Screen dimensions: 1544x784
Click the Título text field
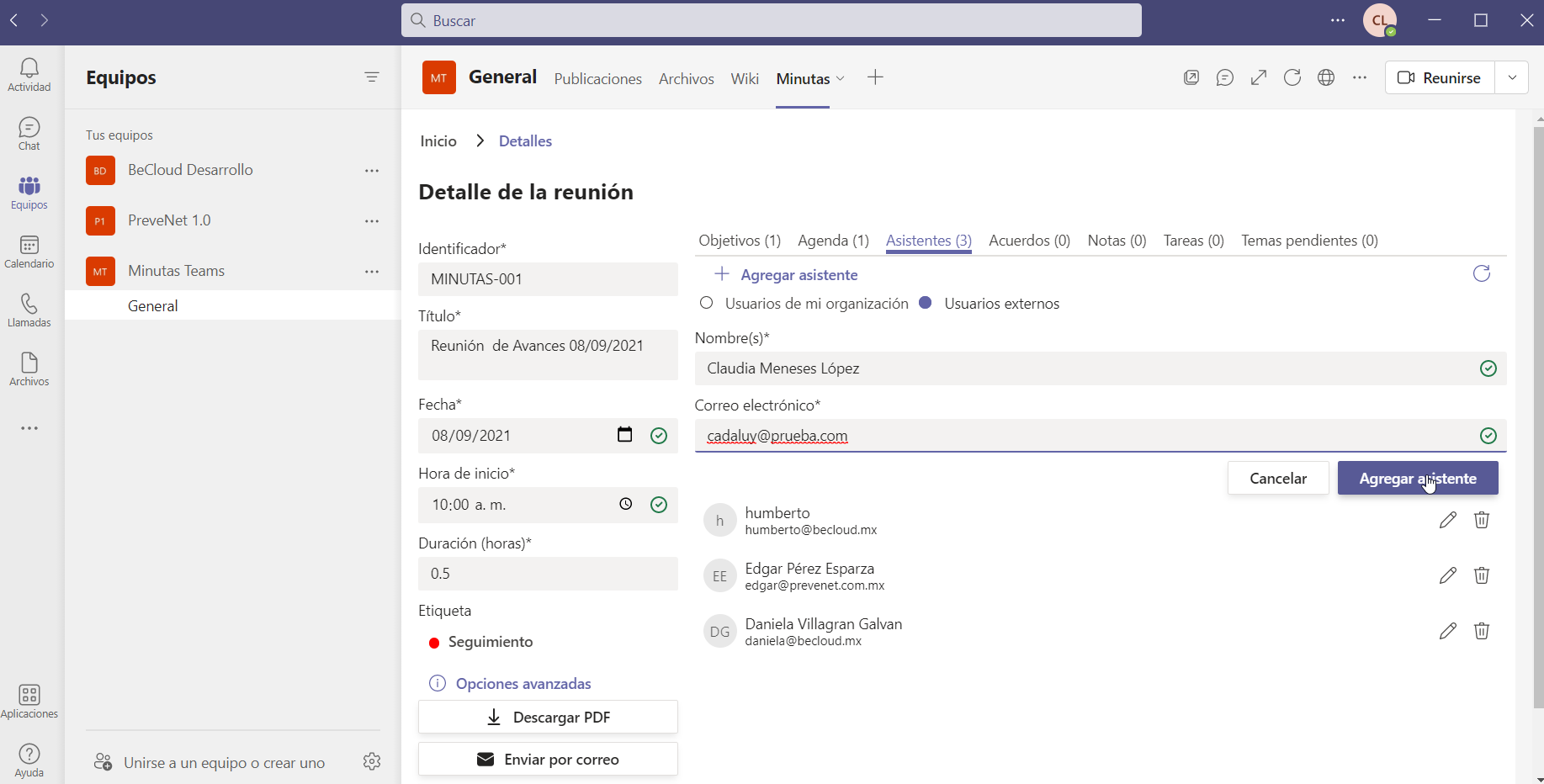click(x=548, y=355)
